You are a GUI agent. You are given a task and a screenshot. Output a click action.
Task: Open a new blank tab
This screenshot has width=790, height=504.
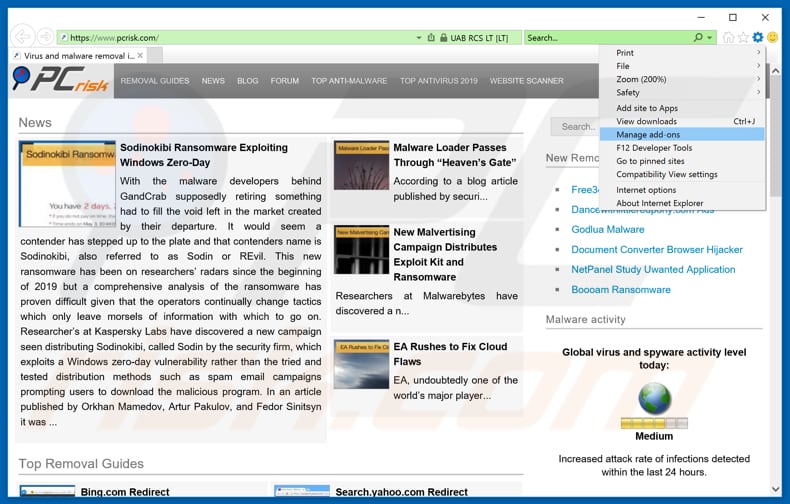pos(155,55)
